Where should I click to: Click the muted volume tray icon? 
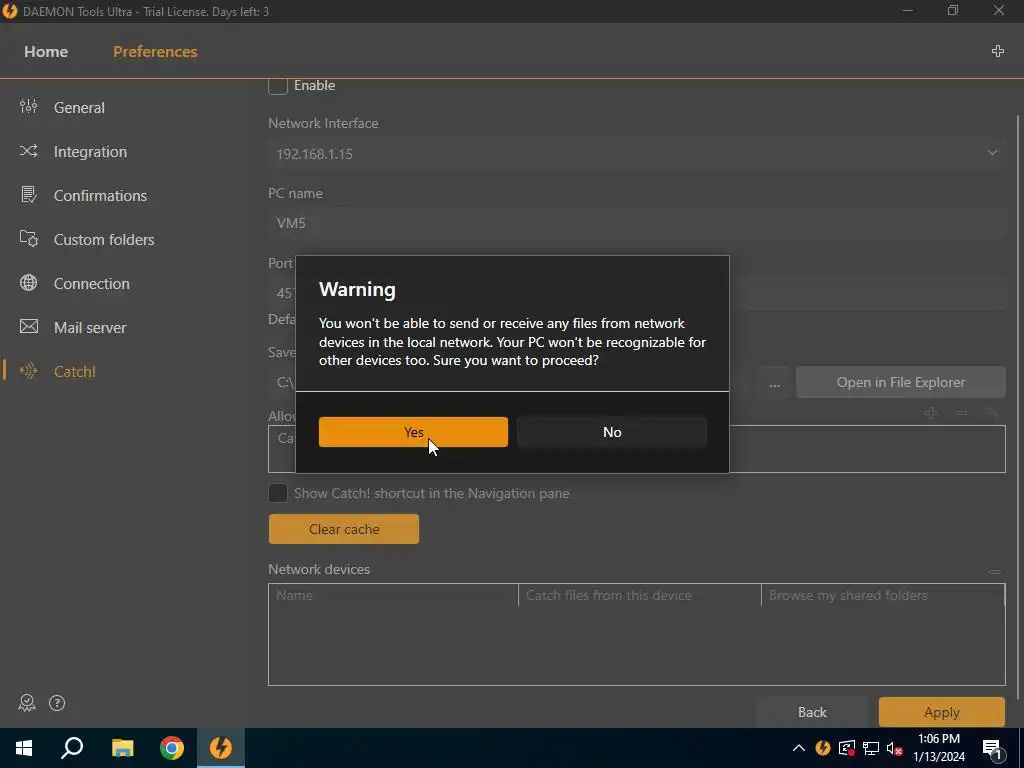895,748
